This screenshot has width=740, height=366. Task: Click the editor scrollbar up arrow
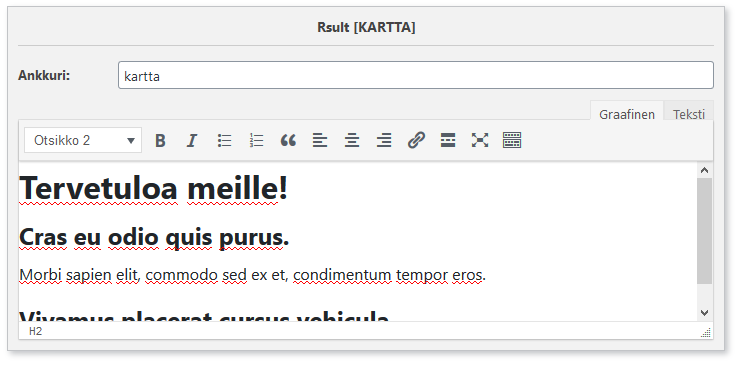pos(705,170)
